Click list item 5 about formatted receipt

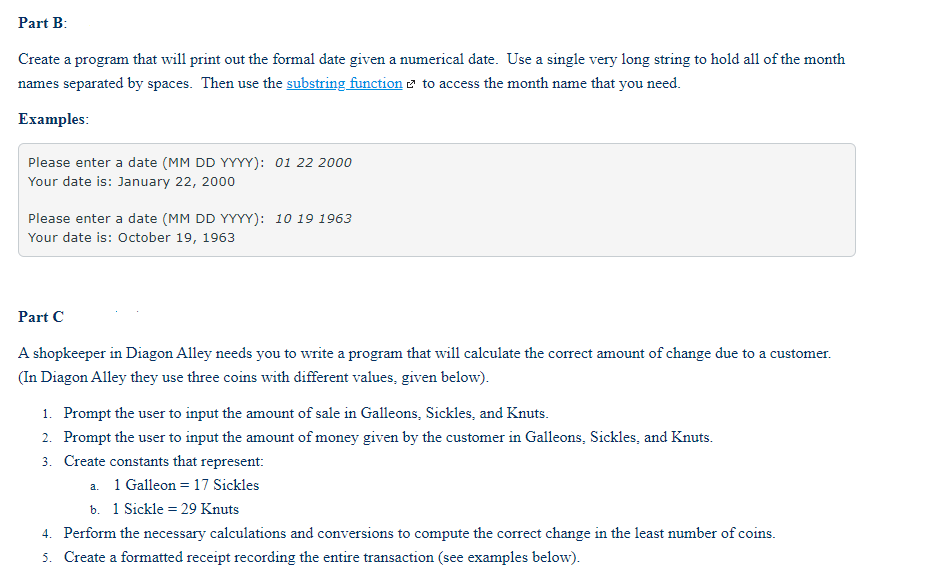322,557
